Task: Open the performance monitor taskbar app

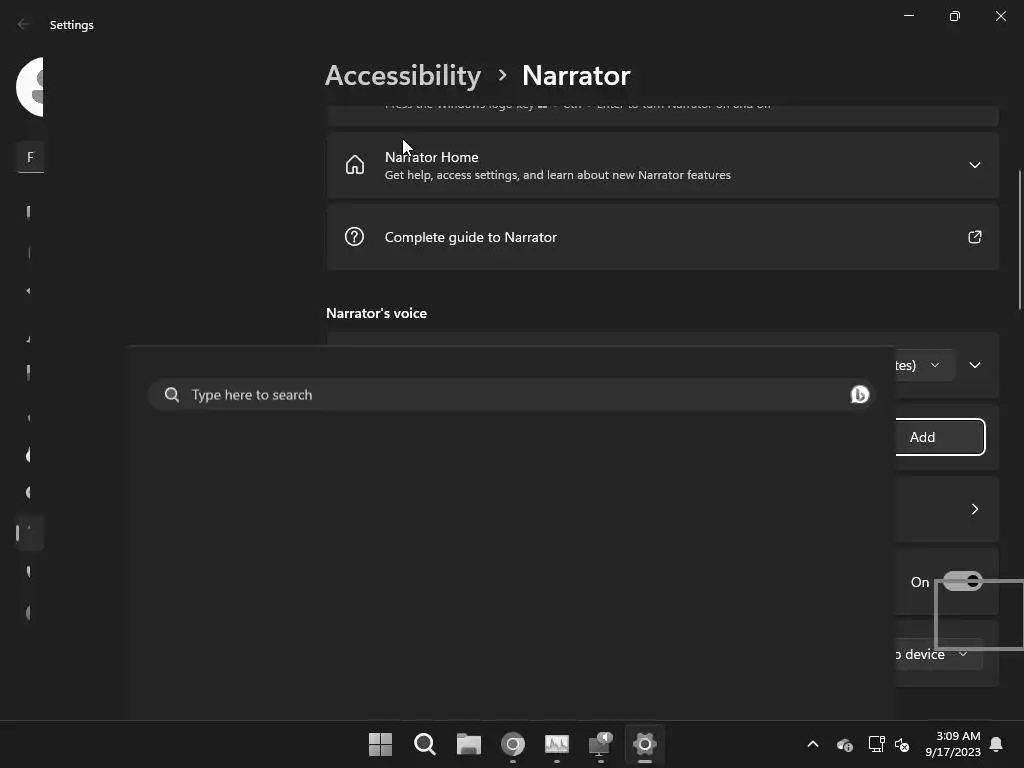Action: pyautogui.click(x=556, y=744)
